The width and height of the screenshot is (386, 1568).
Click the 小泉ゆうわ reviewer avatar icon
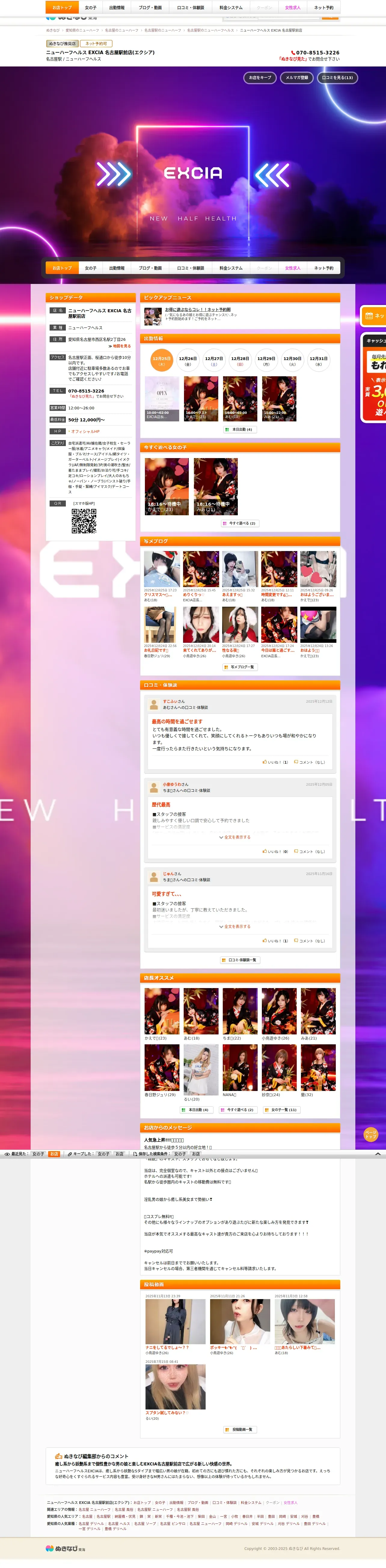(x=154, y=787)
